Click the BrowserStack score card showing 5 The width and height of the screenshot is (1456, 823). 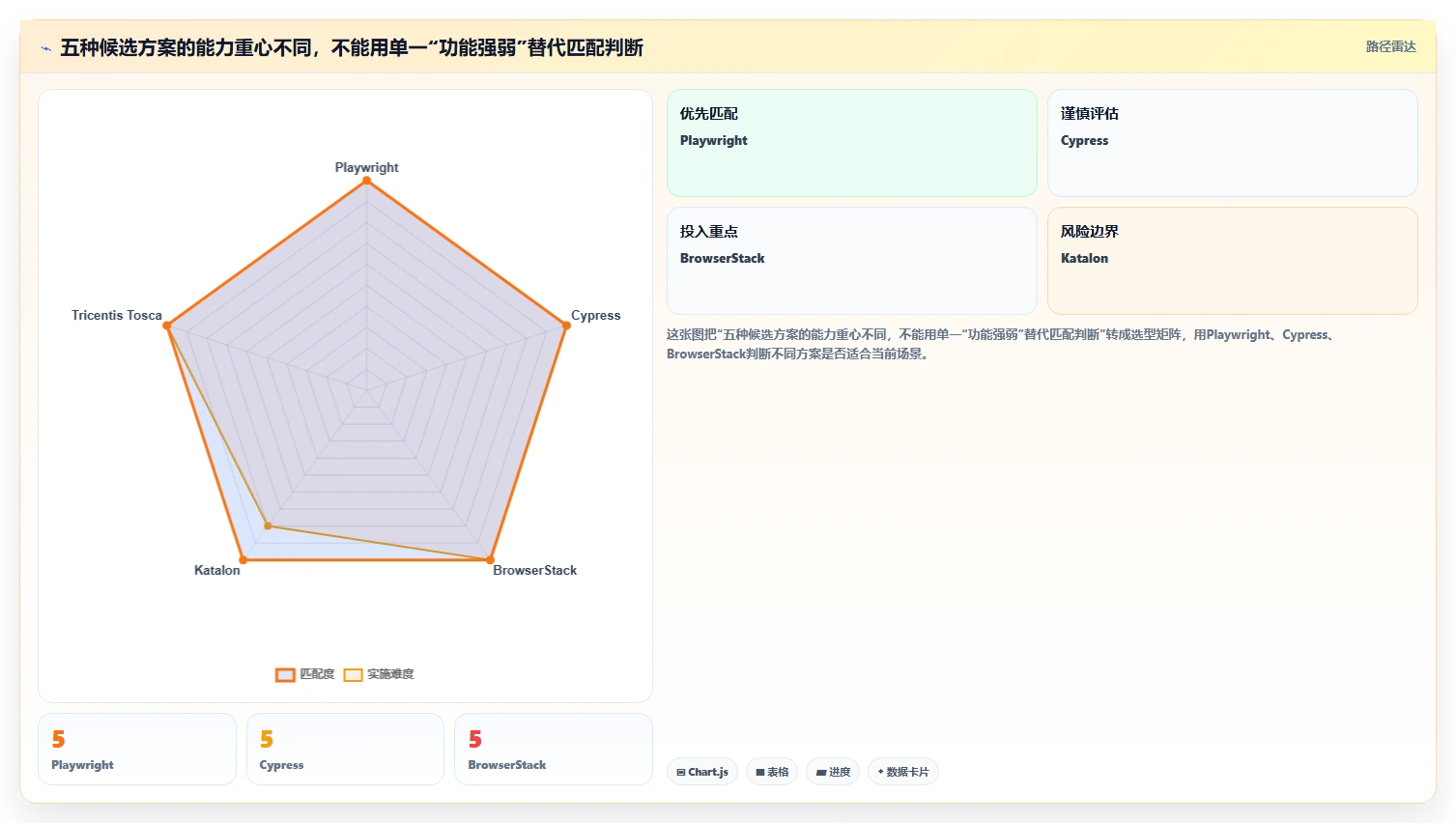[x=554, y=749]
